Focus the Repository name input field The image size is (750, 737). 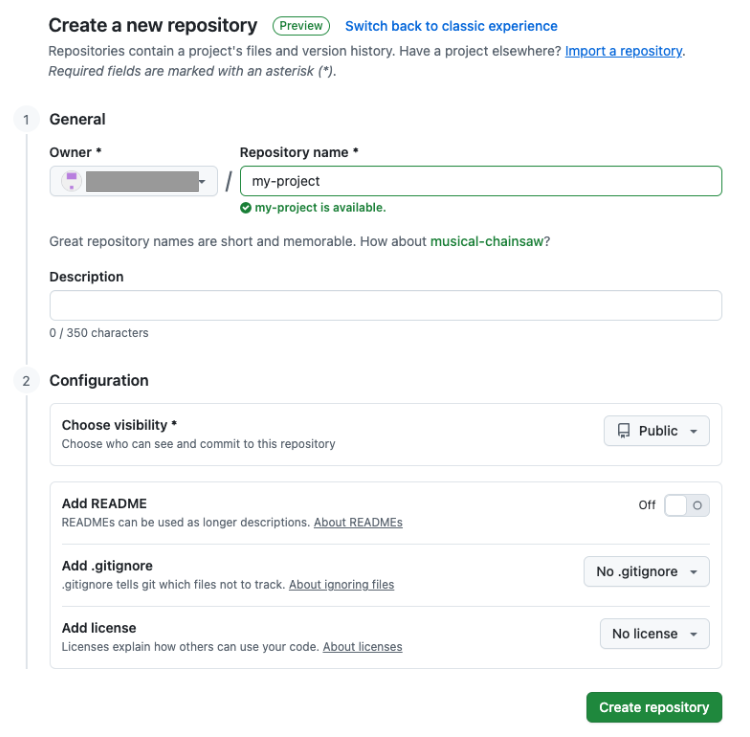coord(481,181)
